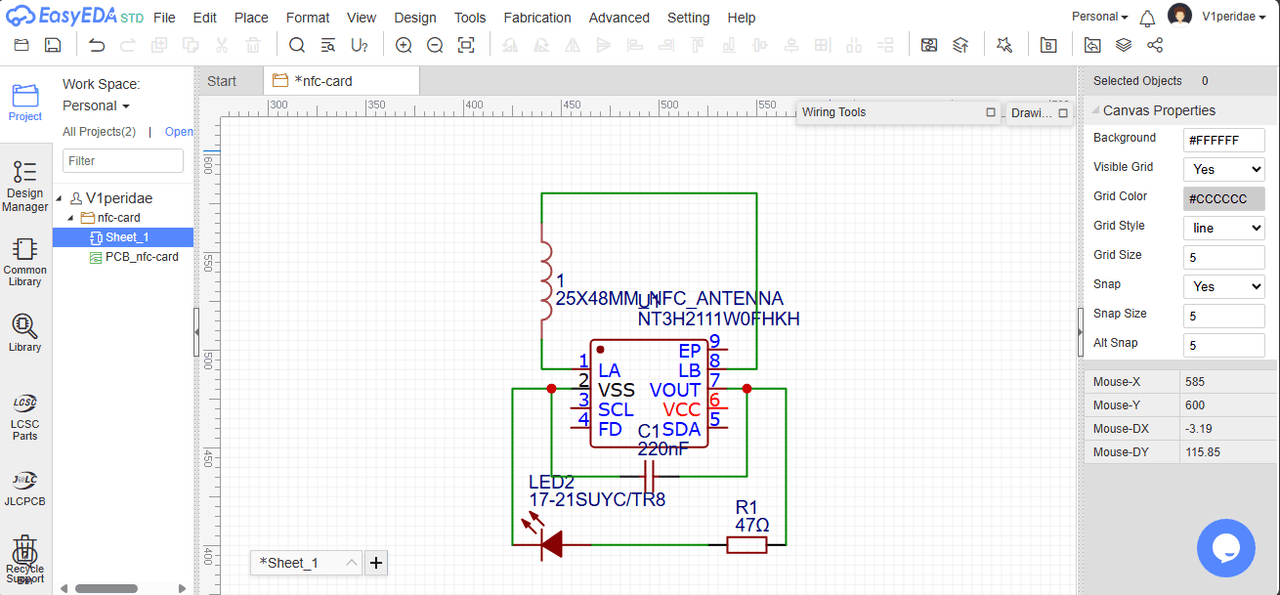Image resolution: width=1280 pixels, height=595 pixels.
Task: Click the Share icon in the toolbar
Action: pyautogui.click(x=1155, y=45)
